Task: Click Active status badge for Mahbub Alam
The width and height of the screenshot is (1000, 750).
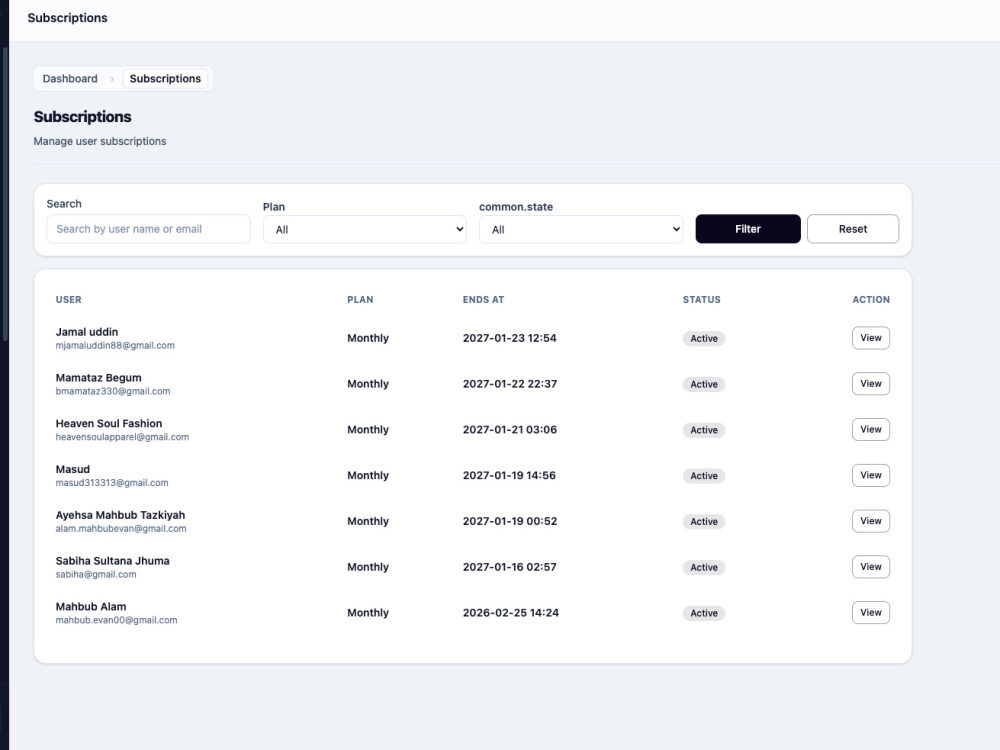Action: point(703,614)
